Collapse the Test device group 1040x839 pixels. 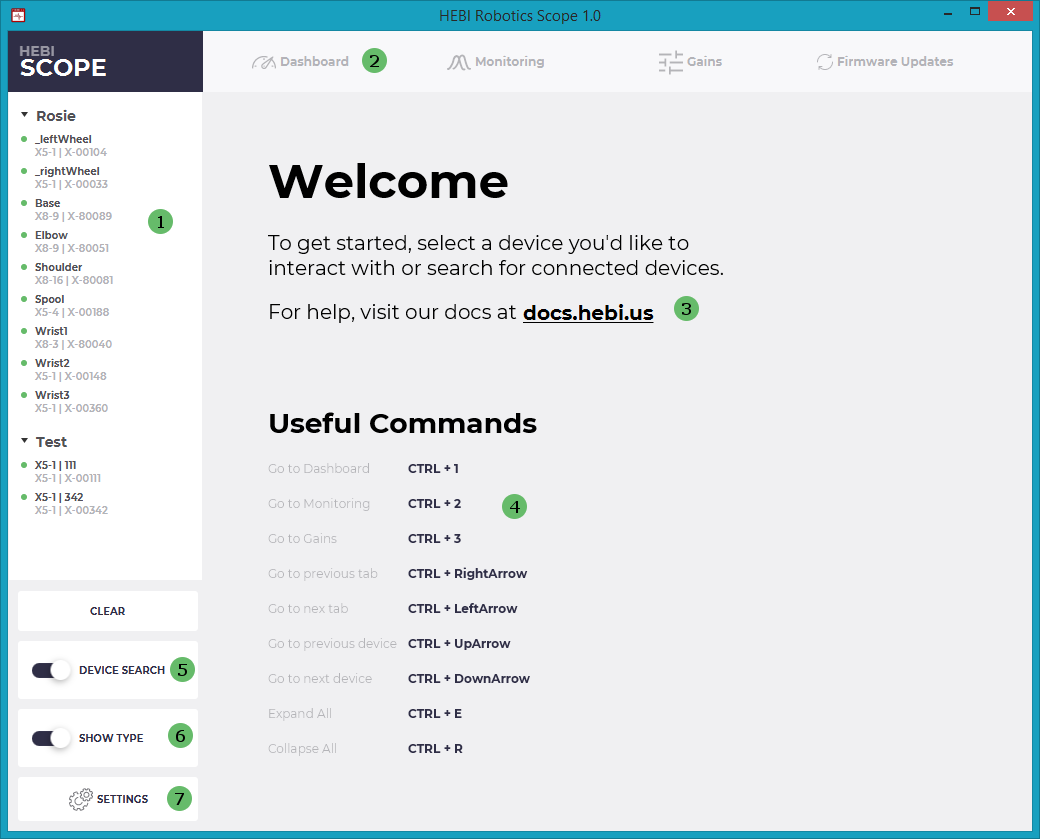[25, 442]
